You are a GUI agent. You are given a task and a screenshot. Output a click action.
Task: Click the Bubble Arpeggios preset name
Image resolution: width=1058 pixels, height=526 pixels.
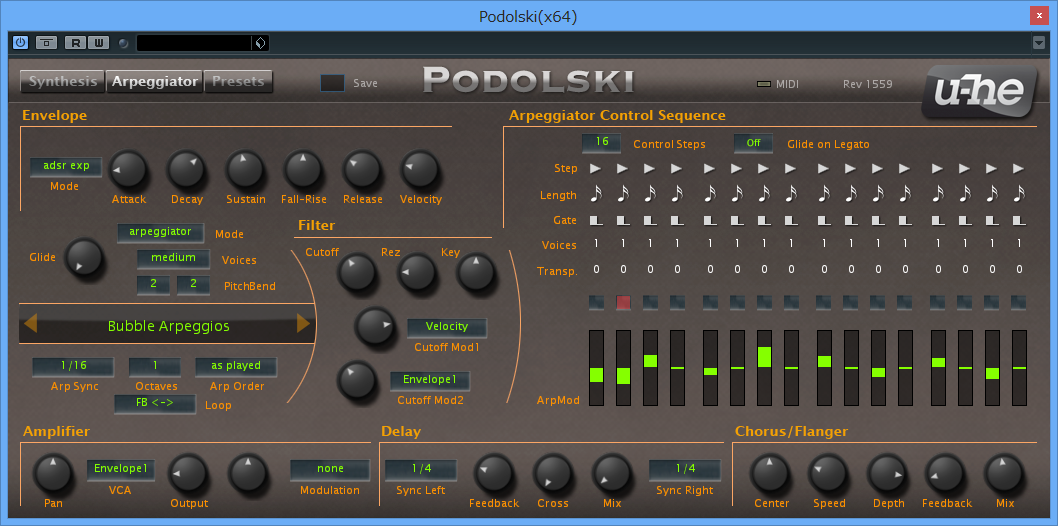click(x=169, y=326)
